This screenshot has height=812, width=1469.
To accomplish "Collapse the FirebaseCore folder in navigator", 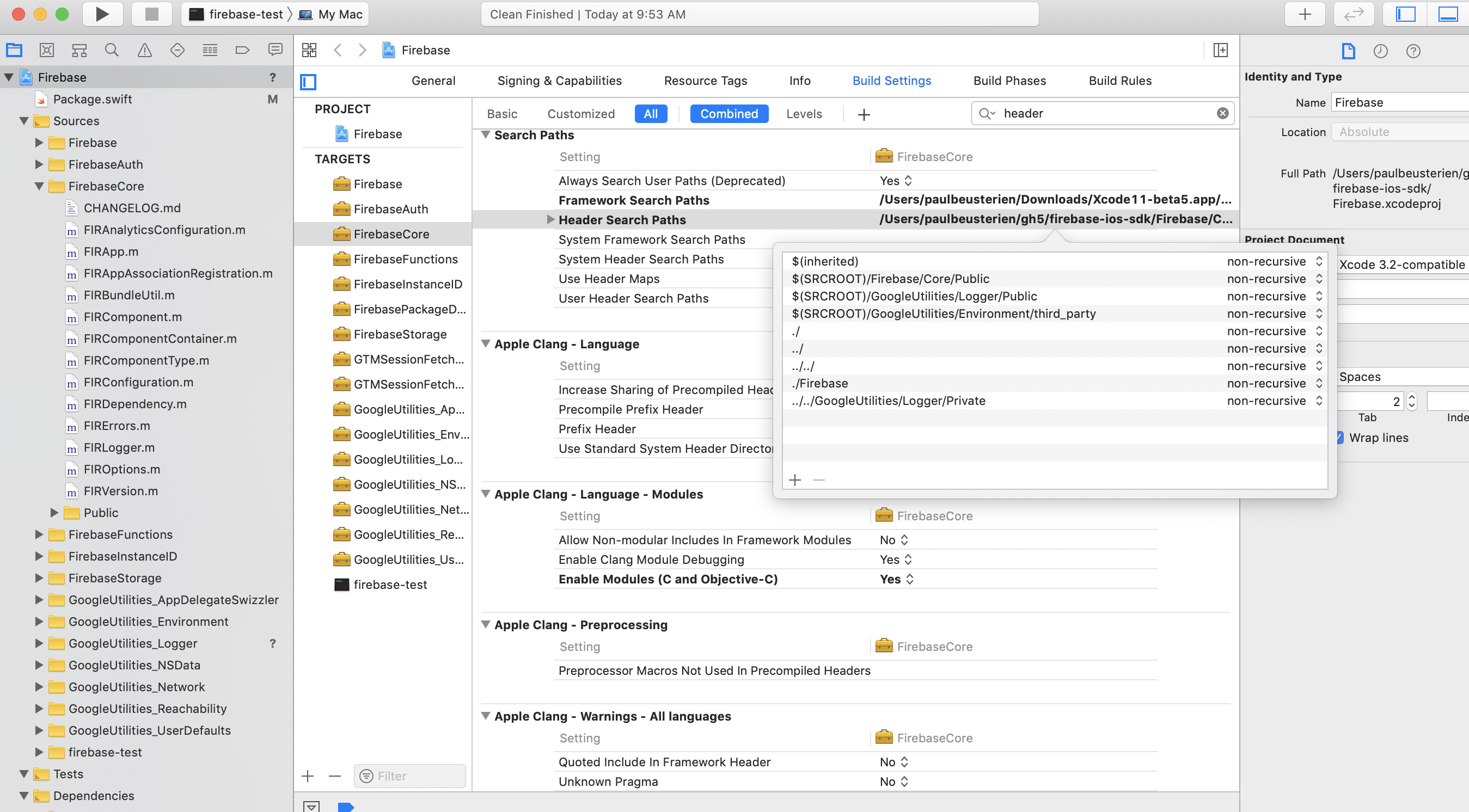I will (x=39, y=186).
